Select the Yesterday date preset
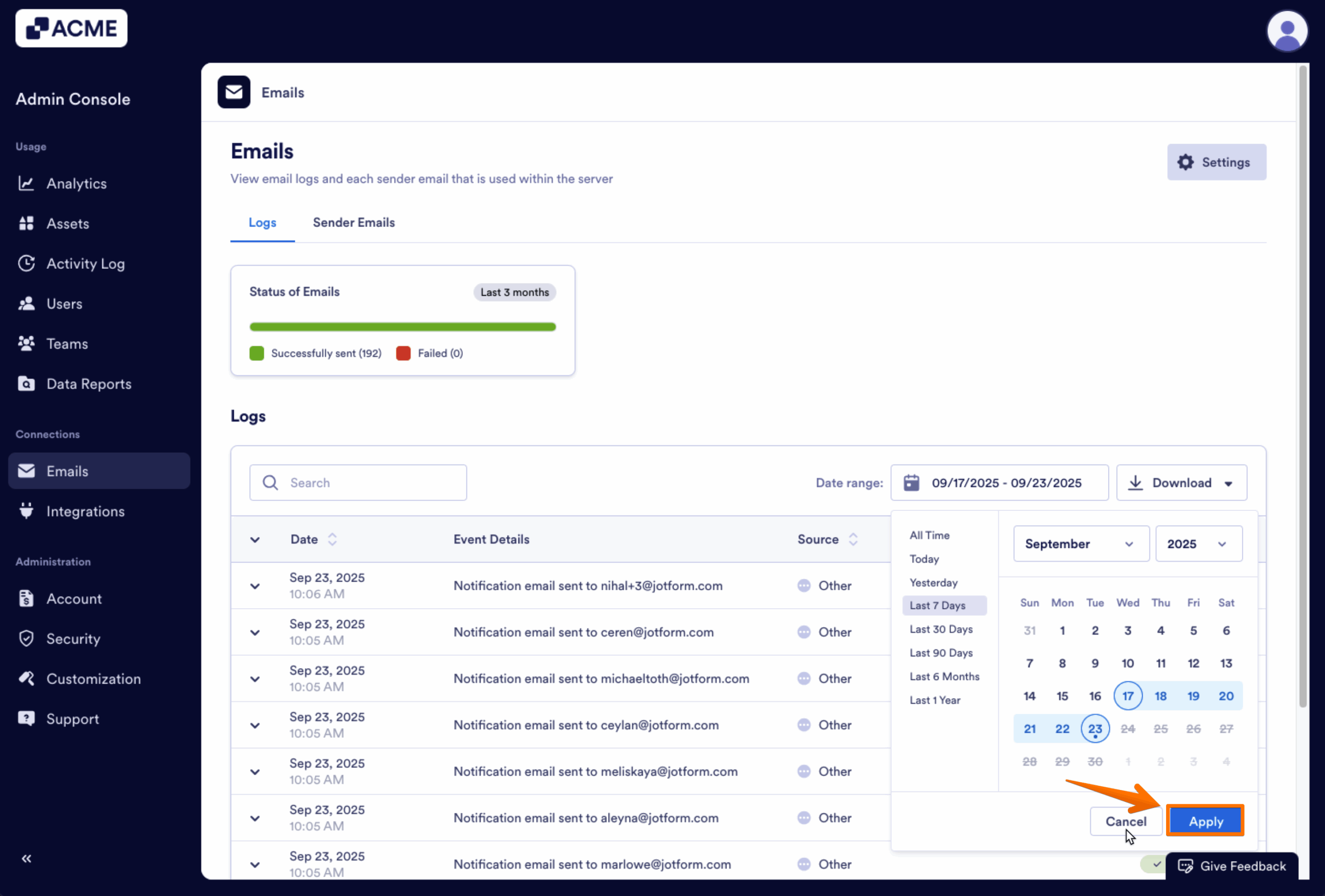This screenshot has height=896, width=1325. point(933,582)
